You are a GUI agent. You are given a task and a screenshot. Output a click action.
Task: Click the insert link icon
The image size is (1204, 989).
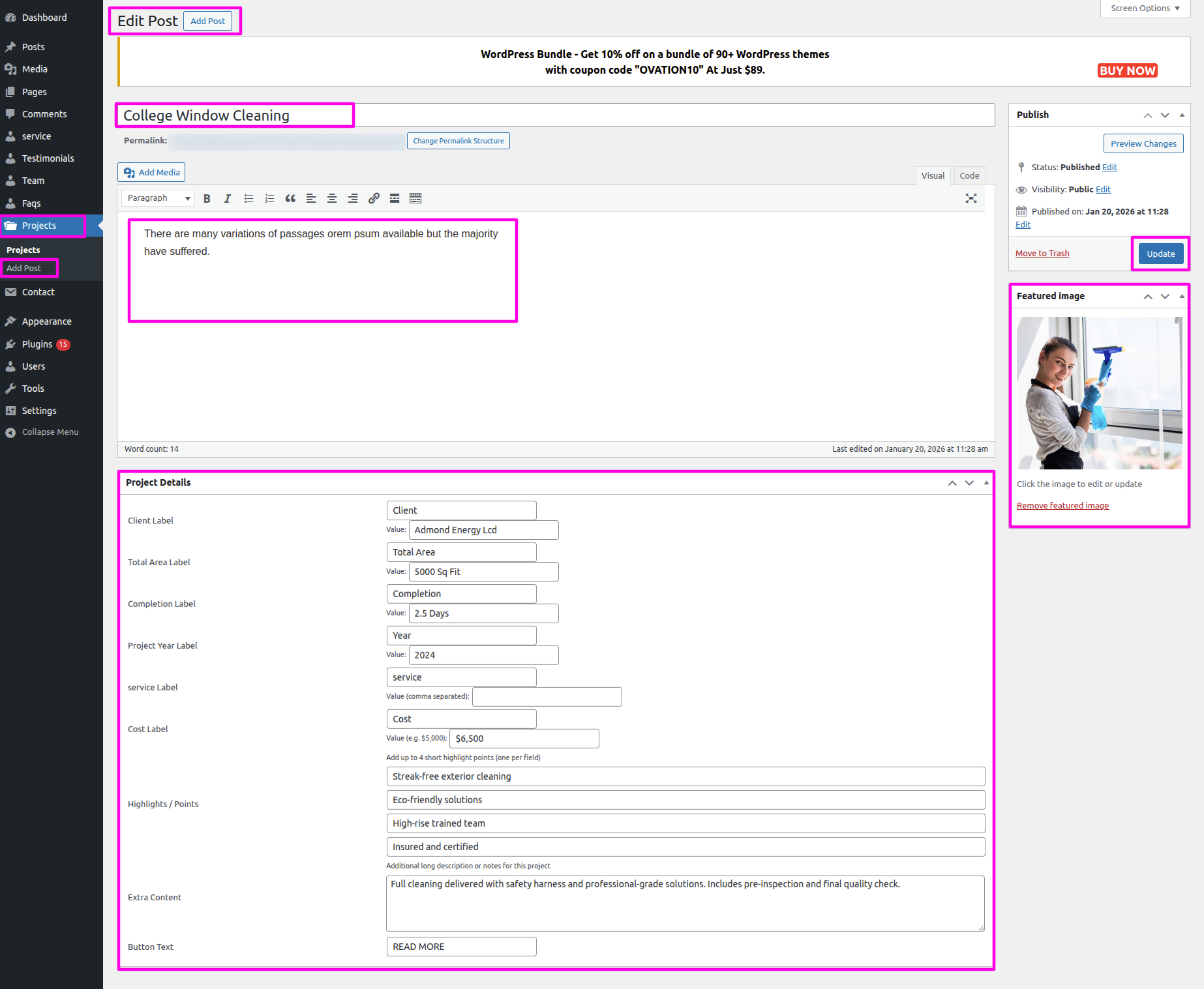click(374, 199)
